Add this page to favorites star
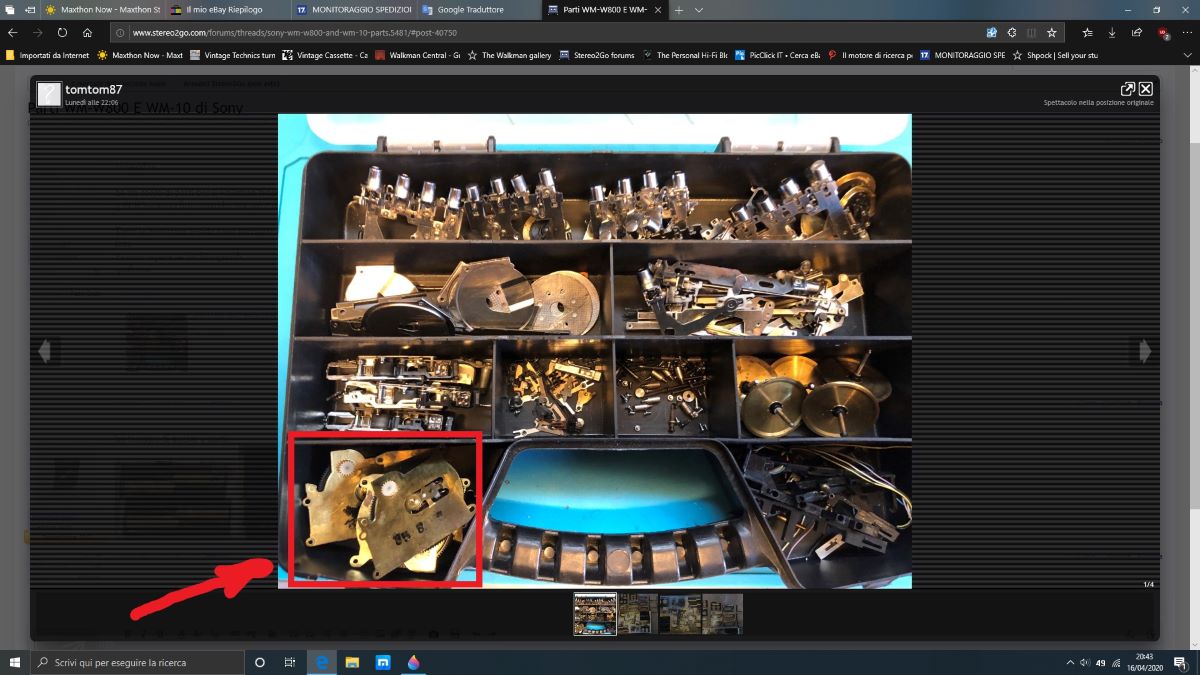The image size is (1200, 675). point(1051,32)
